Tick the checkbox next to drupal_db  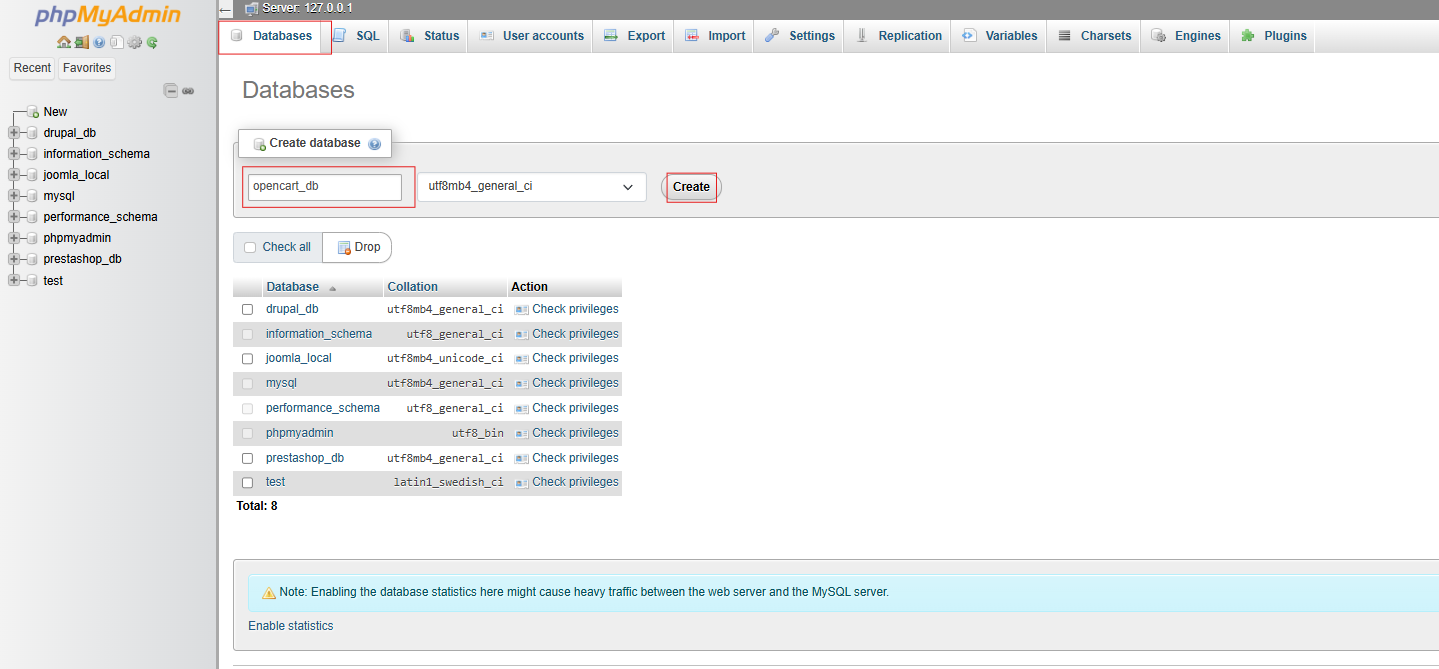coord(247,309)
